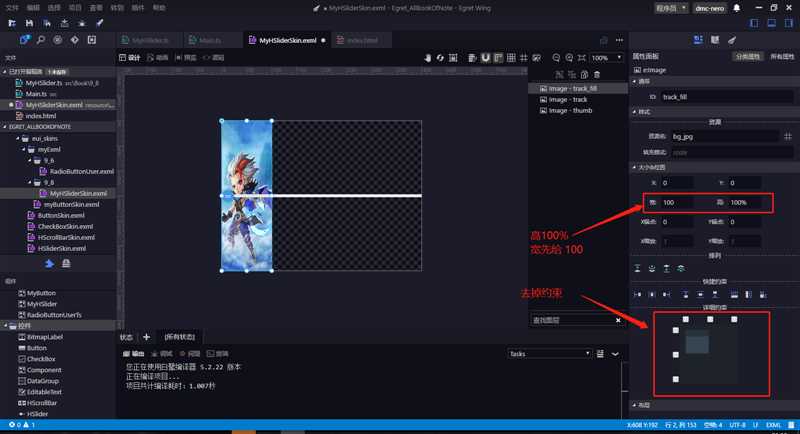Open the 100% zoom level dropdown

click(x=607, y=58)
